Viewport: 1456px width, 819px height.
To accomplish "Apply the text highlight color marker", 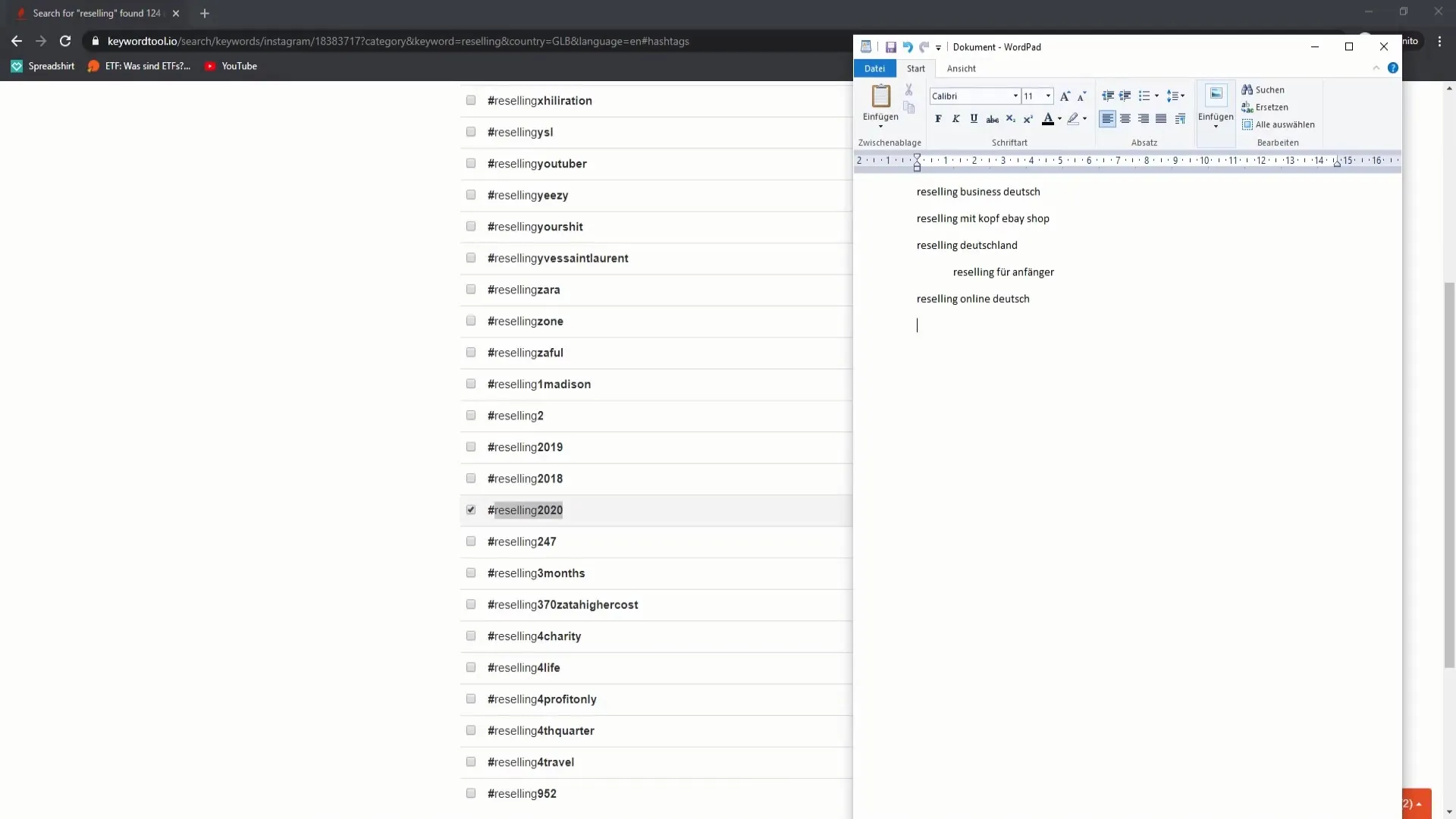I will coord(1072,118).
